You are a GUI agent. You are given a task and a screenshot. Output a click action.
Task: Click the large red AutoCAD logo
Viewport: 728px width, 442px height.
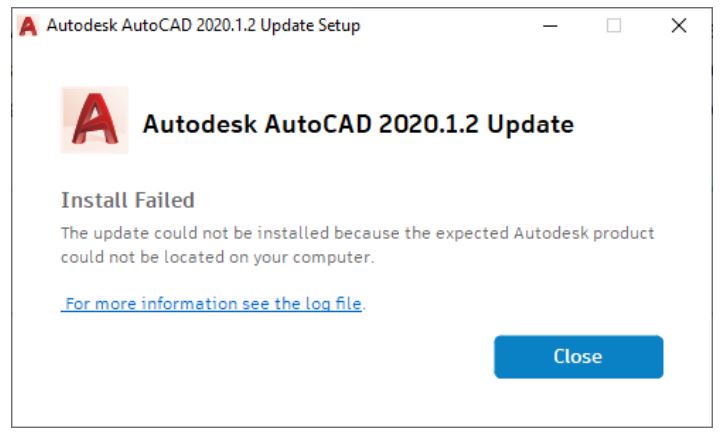tap(94, 120)
